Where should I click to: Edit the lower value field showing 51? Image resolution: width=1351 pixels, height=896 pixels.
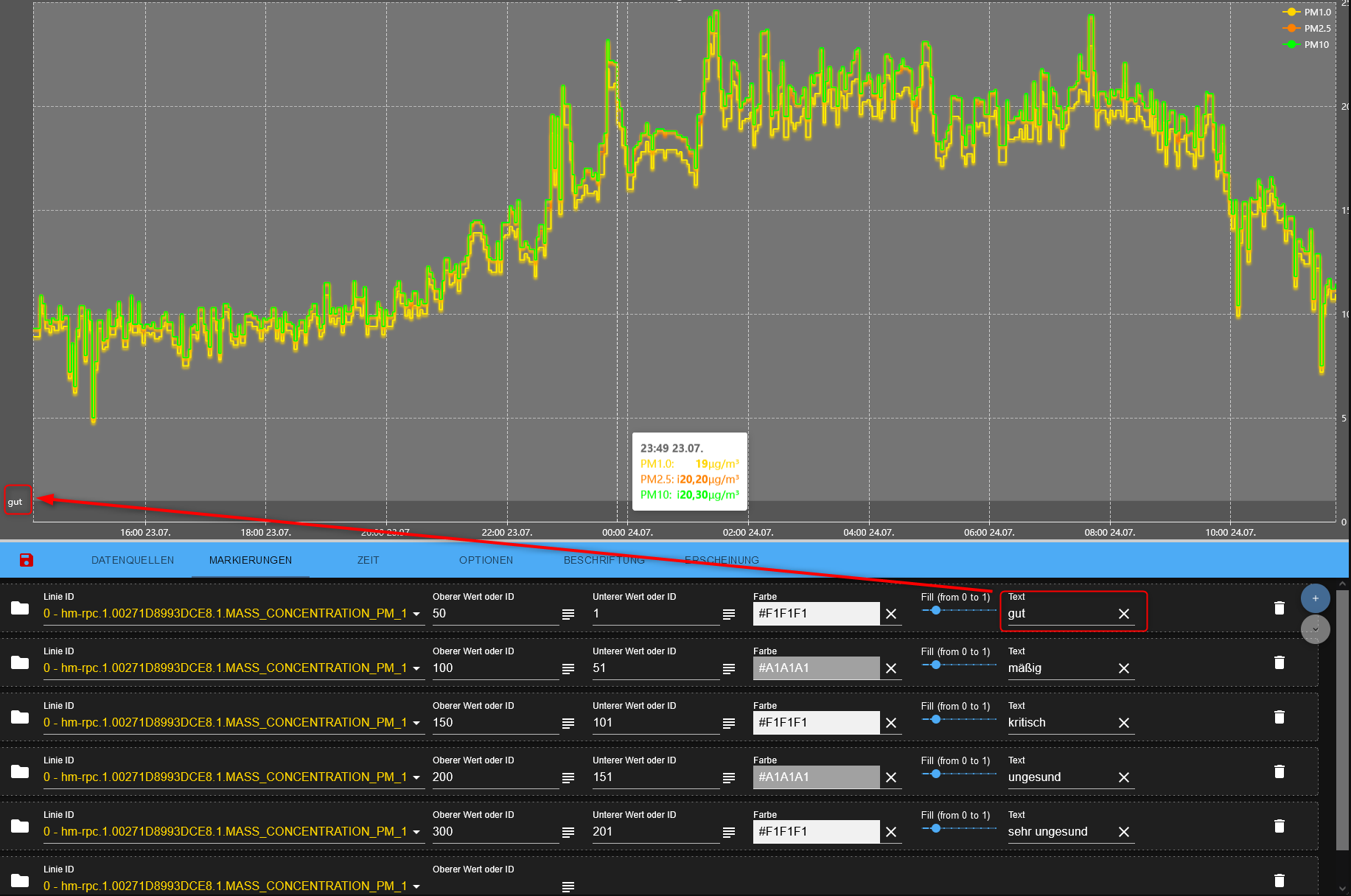tap(656, 668)
